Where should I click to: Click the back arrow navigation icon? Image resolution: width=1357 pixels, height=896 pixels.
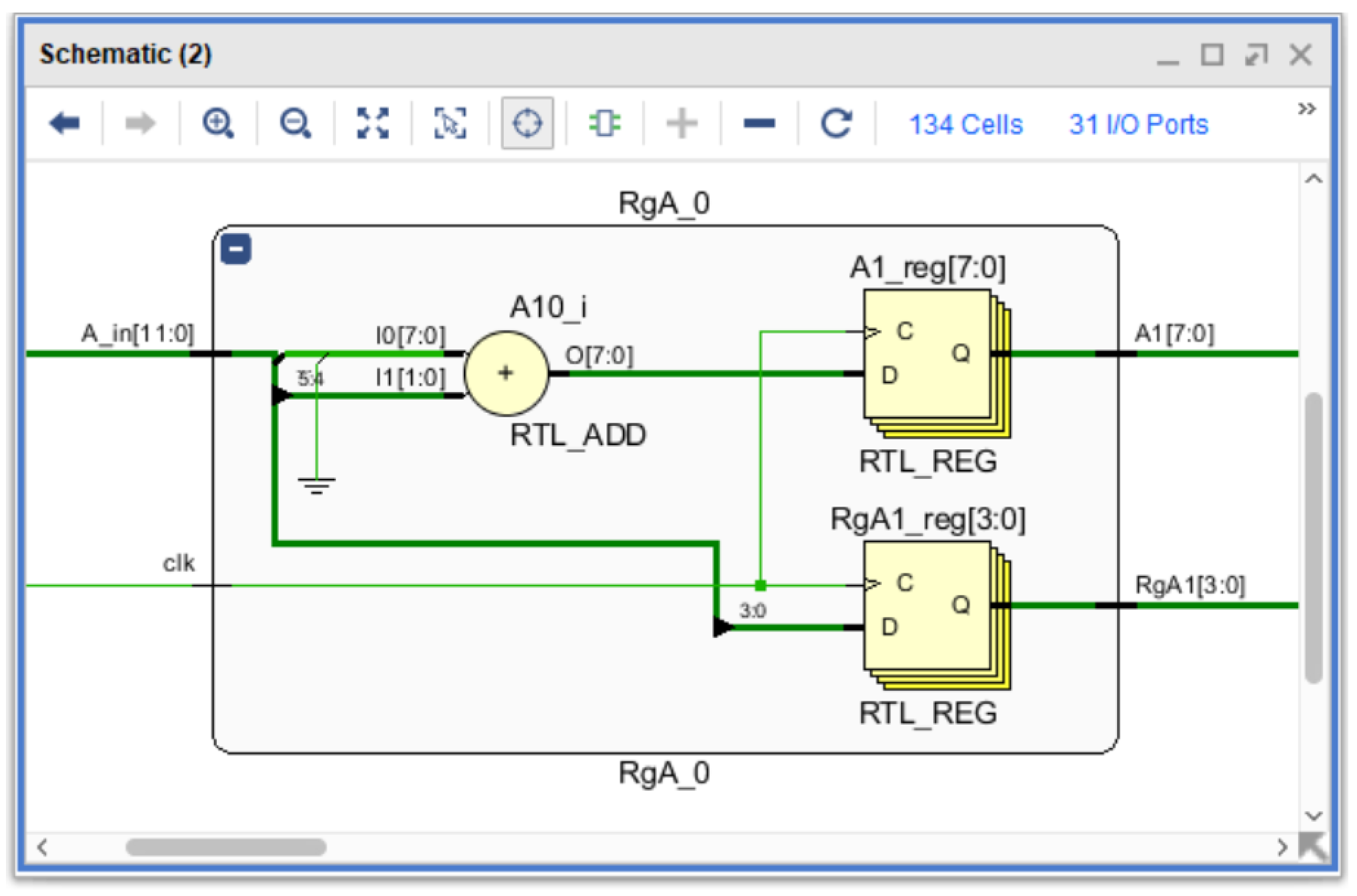(x=64, y=123)
